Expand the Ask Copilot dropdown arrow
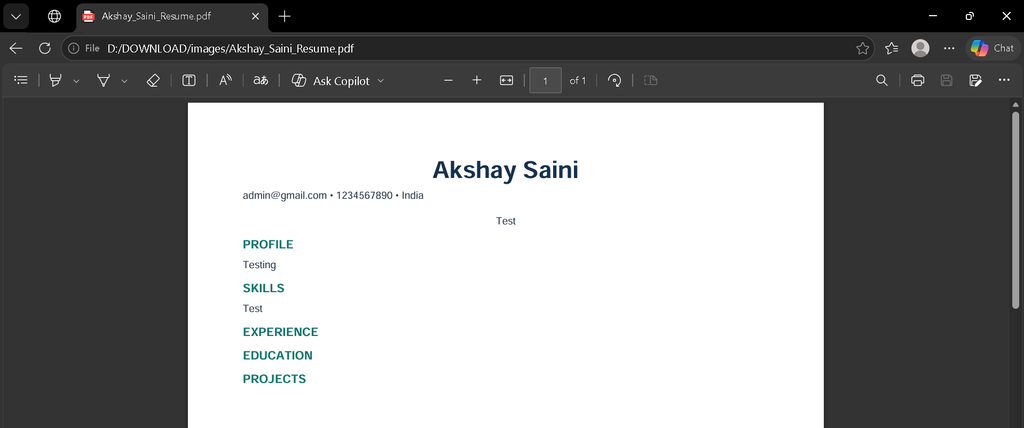This screenshot has height=428, width=1024. (381, 81)
